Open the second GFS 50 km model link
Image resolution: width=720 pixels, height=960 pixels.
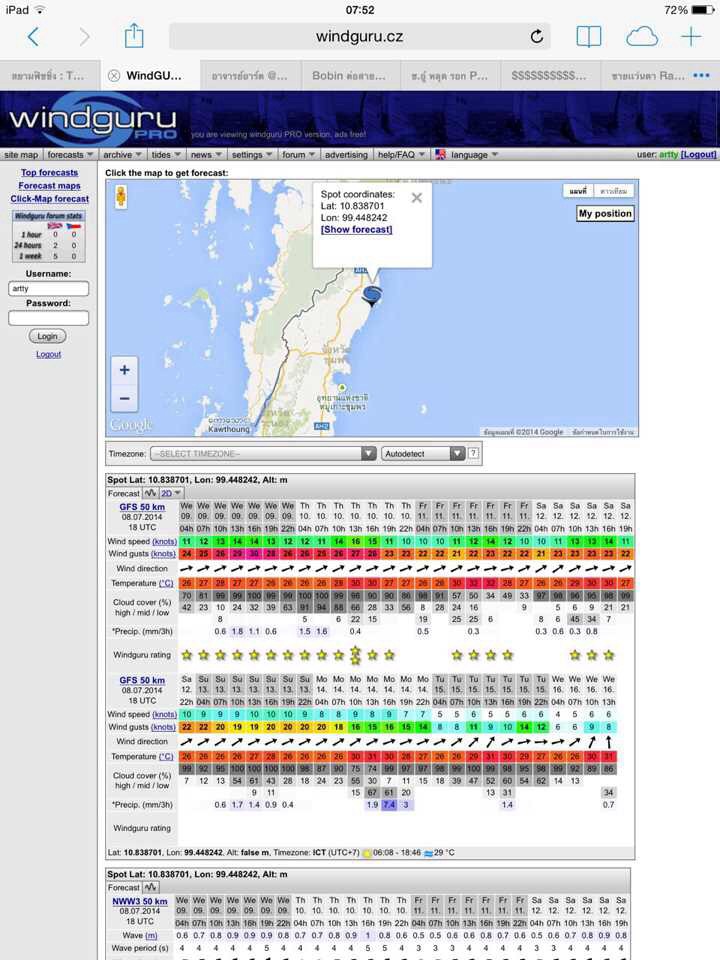point(142,680)
